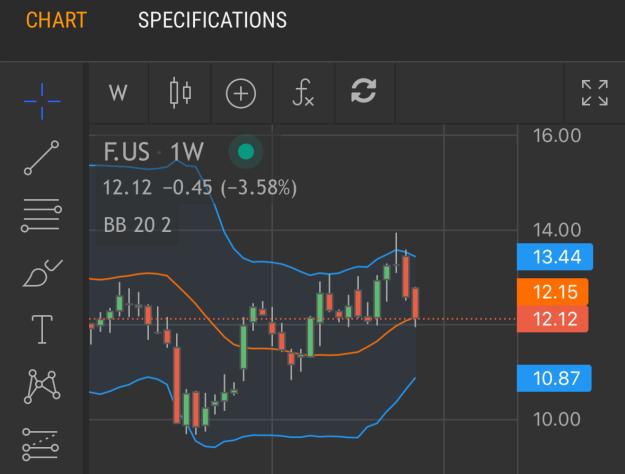
Task: Switch to the SPECIFICATIONS tab
Action: (x=212, y=20)
